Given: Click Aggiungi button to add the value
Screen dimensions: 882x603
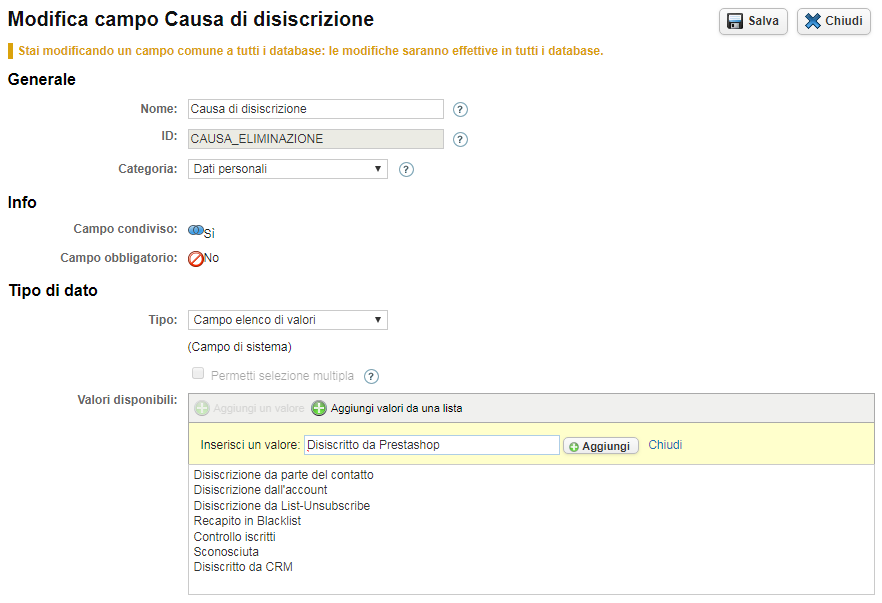Looking at the screenshot, I should click(x=601, y=446).
